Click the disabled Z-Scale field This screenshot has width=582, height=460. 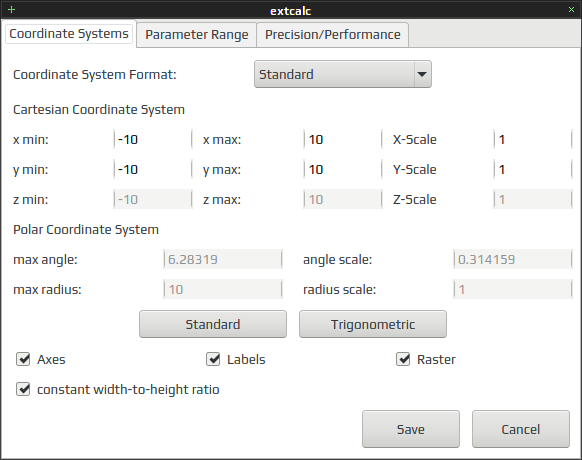click(x=533, y=199)
